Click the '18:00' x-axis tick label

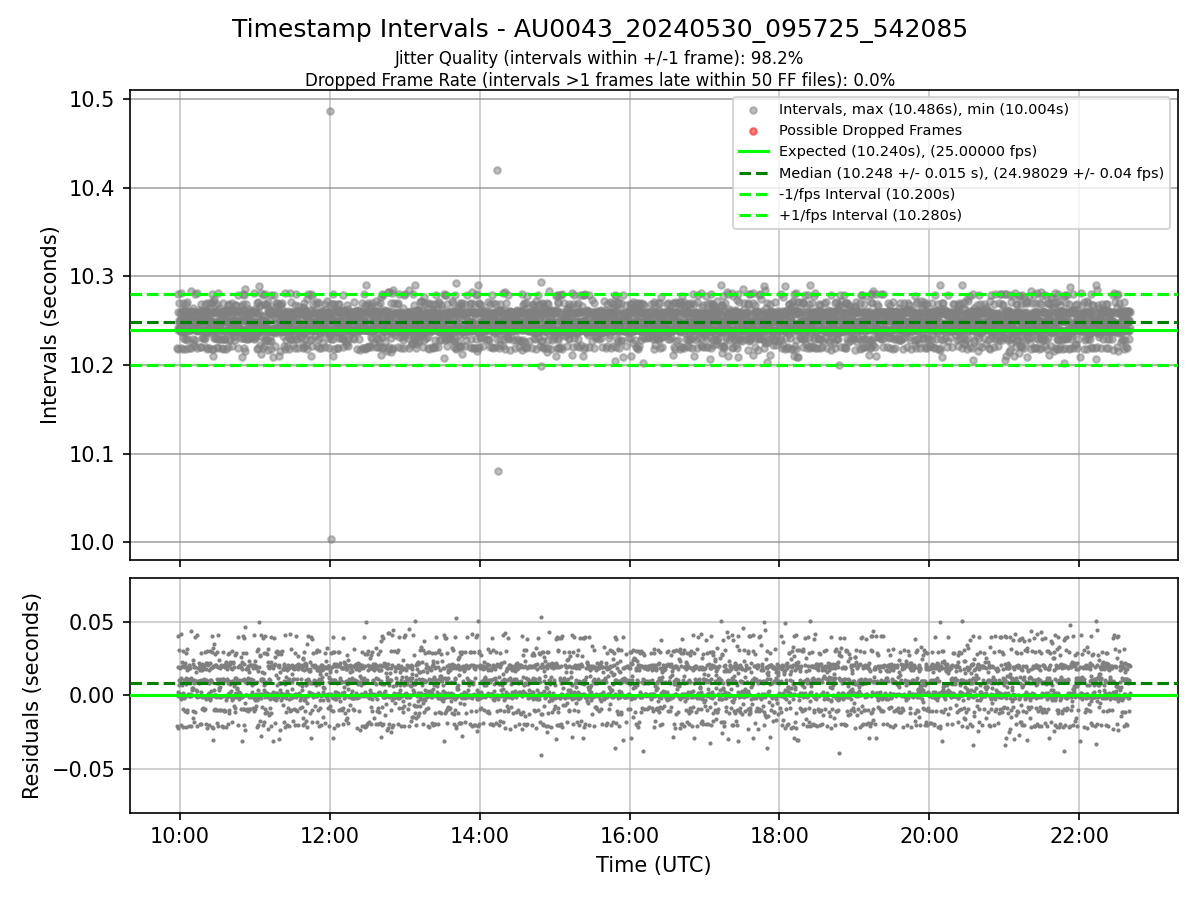[x=779, y=836]
